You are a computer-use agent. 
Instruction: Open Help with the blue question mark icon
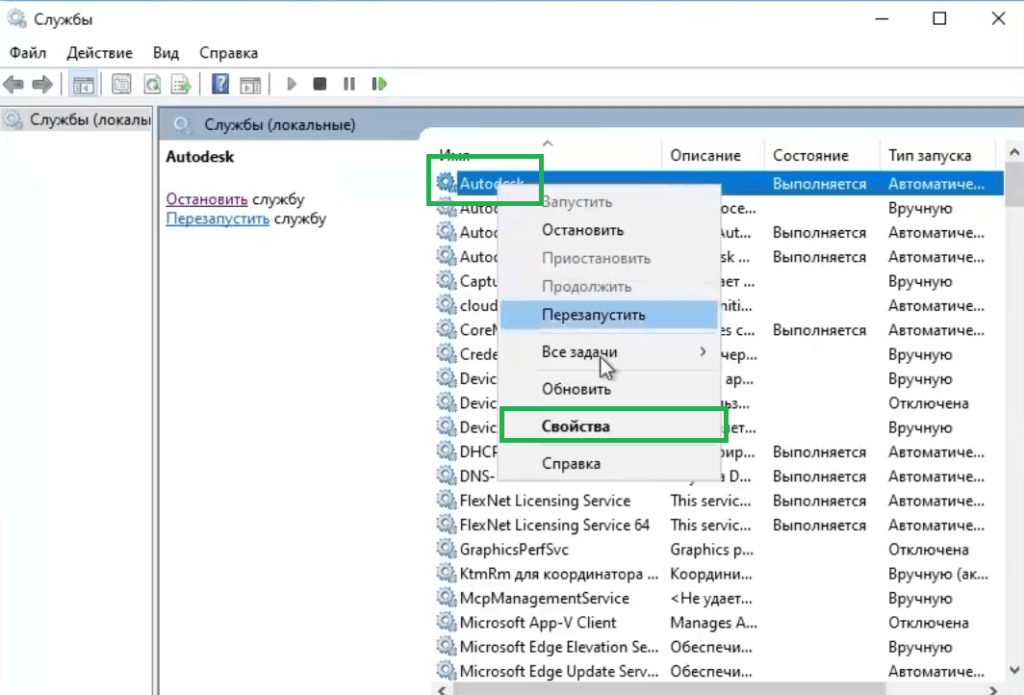tap(221, 85)
